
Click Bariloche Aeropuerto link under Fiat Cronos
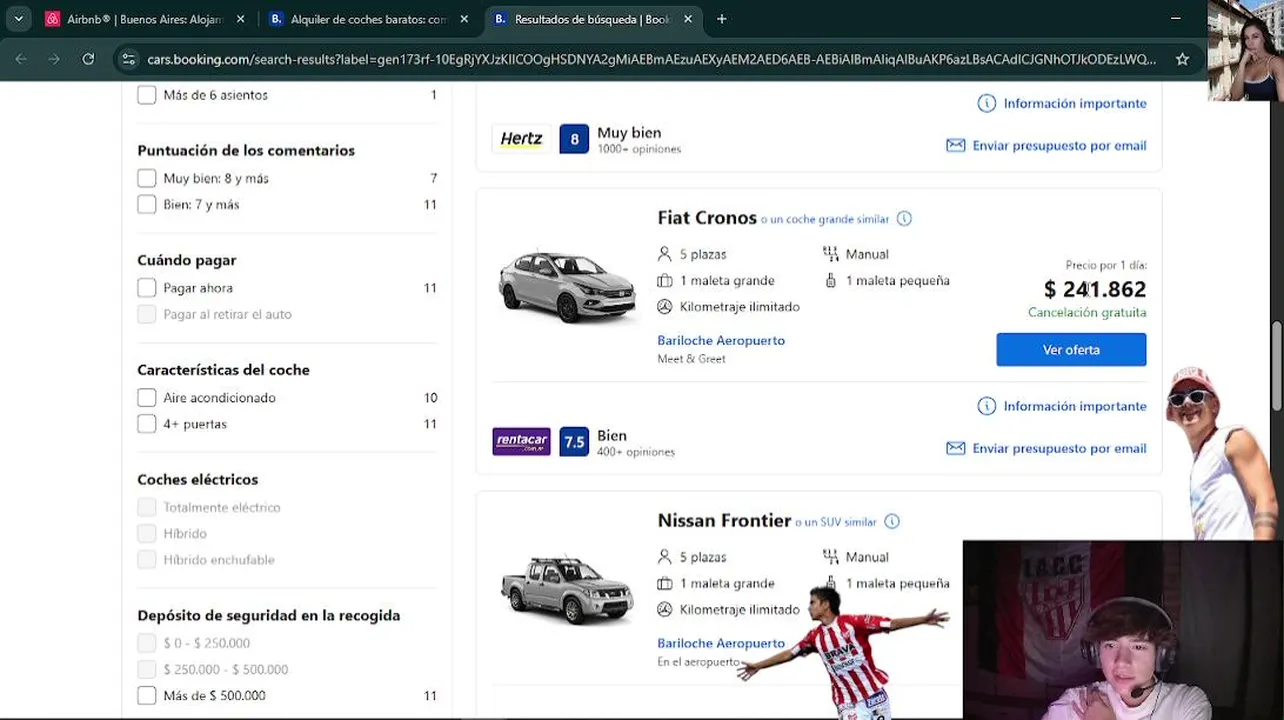721,340
